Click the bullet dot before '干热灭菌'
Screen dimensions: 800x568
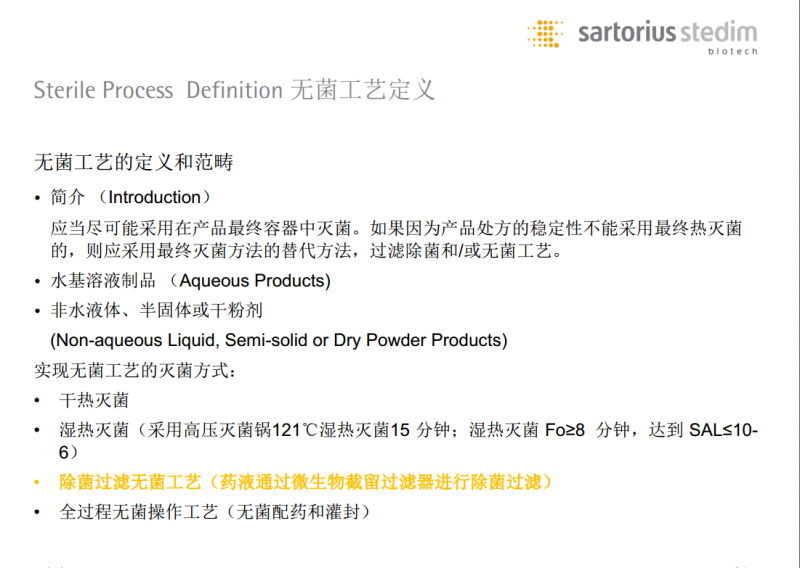point(38,401)
